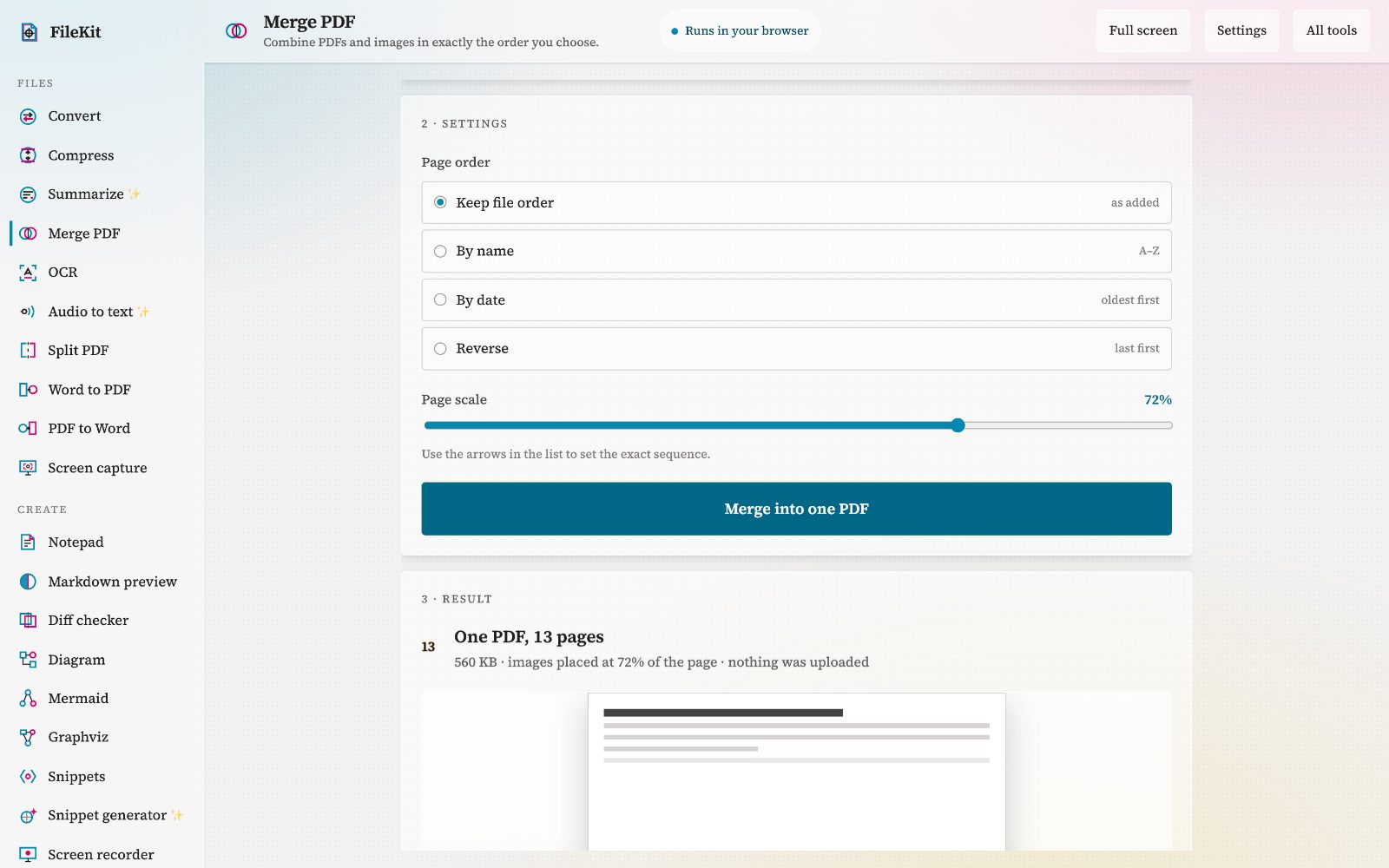Select the Keep file order radio button
1389x868 pixels.
click(440, 202)
